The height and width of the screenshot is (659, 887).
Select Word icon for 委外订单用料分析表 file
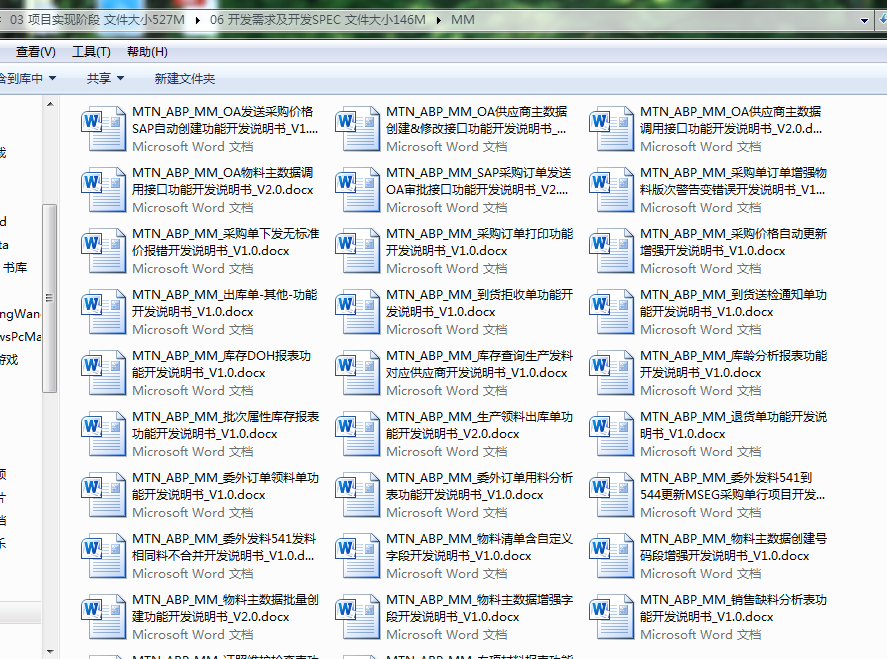pyautogui.click(x=357, y=495)
